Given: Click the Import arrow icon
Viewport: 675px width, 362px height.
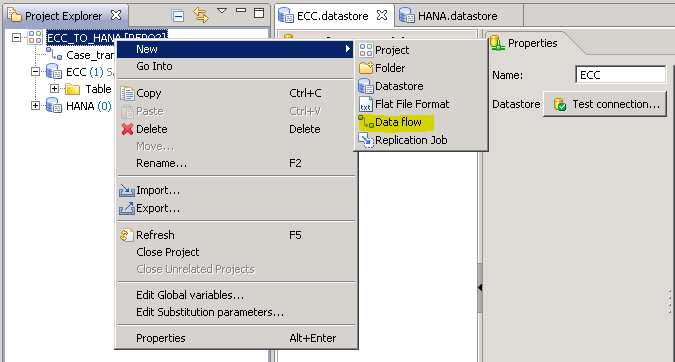Looking at the screenshot, I should (x=127, y=190).
